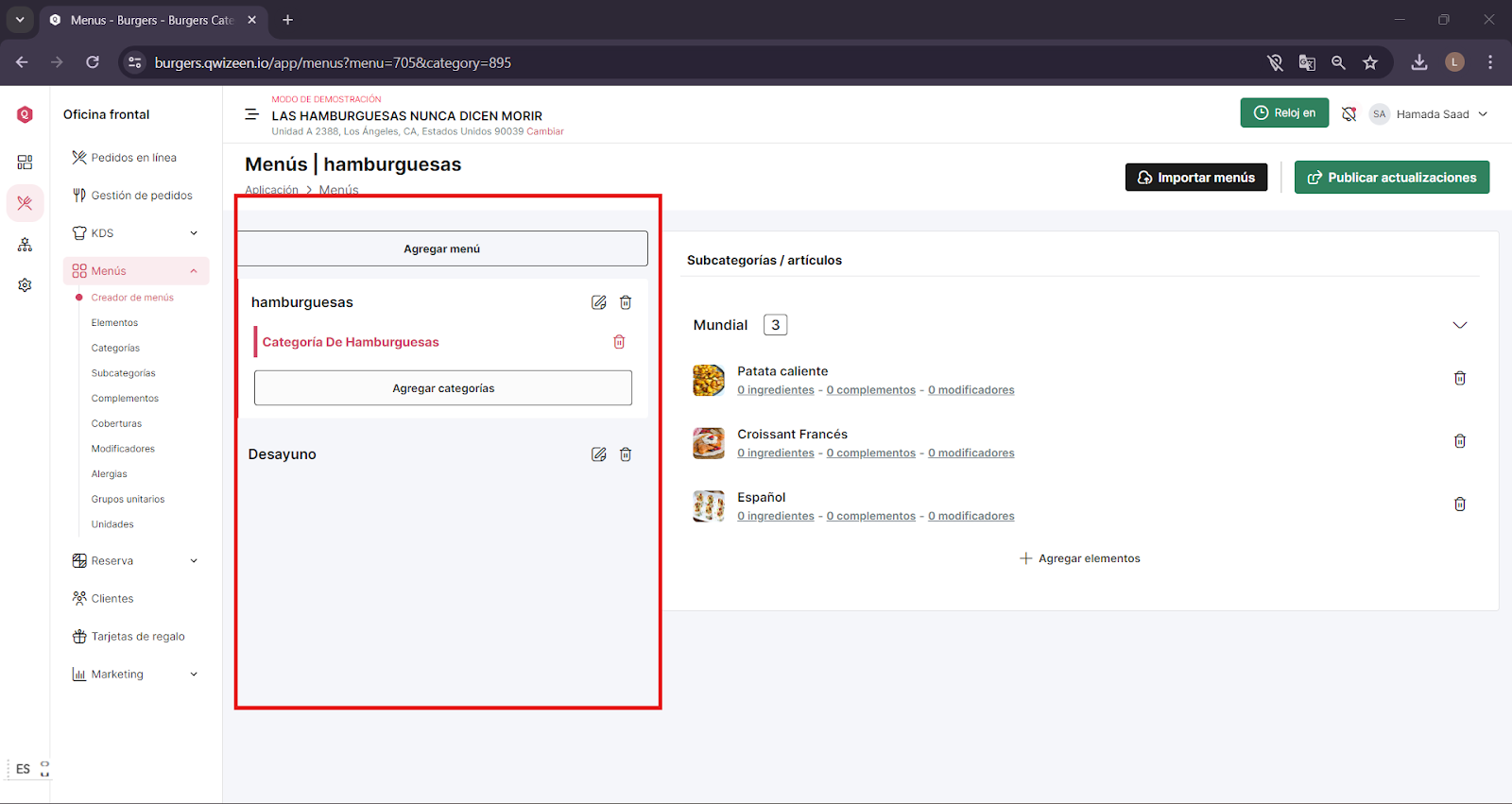Click Cambiar location link
Viewport: 1512px width, 804px height.
click(545, 131)
